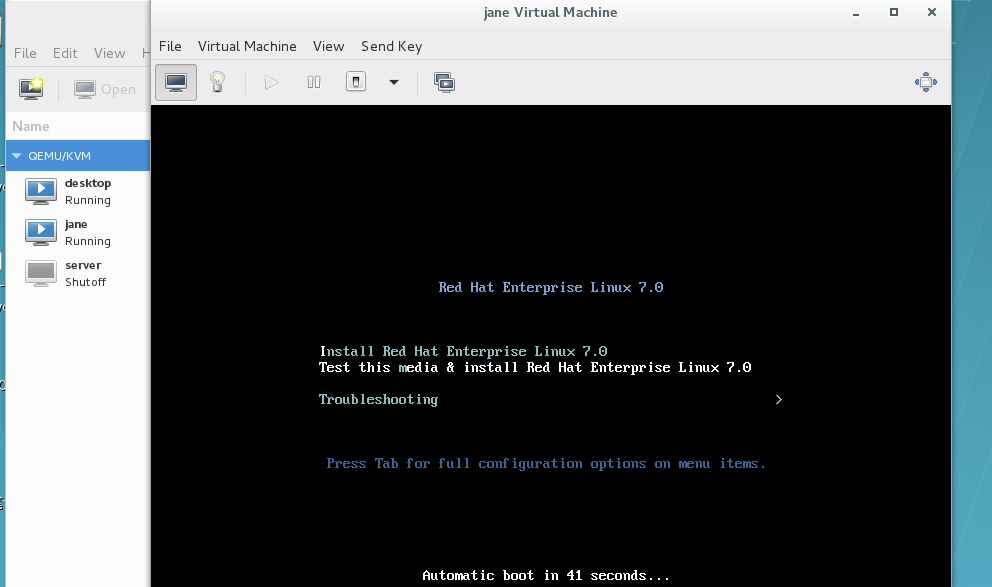Select the Troubleshooting boot menu entry

[378, 400]
